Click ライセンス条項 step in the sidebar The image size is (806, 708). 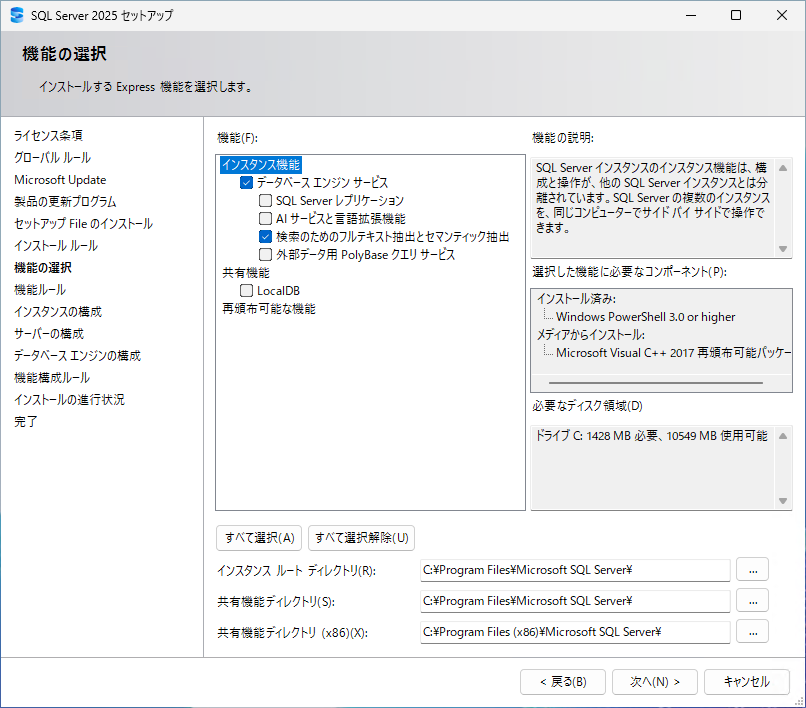(x=48, y=136)
